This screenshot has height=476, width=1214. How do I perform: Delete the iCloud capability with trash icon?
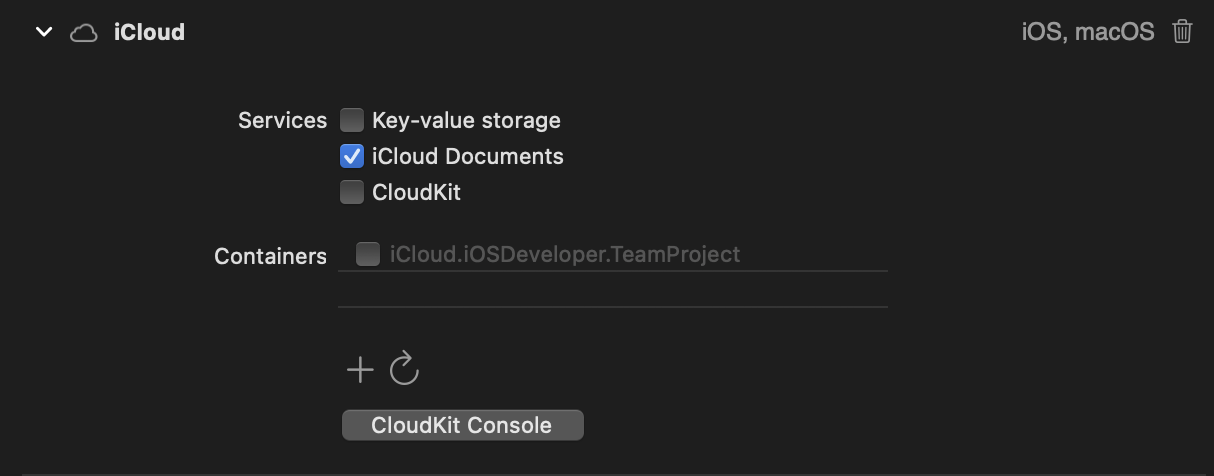click(1182, 32)
